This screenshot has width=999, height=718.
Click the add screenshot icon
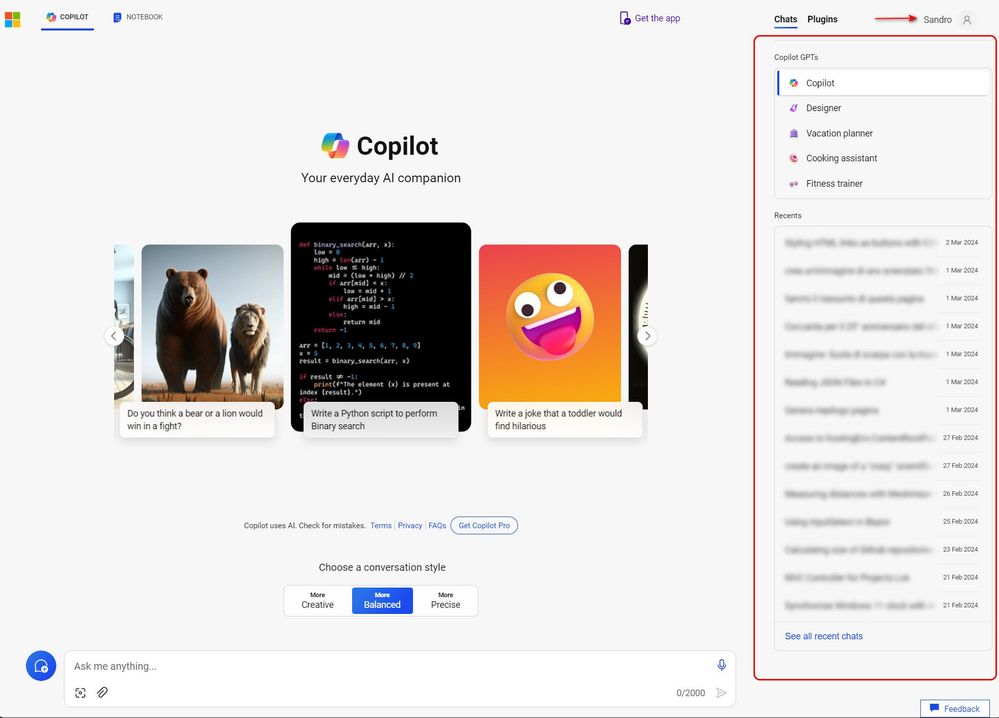pyautogui.click(x=80, y=693)
